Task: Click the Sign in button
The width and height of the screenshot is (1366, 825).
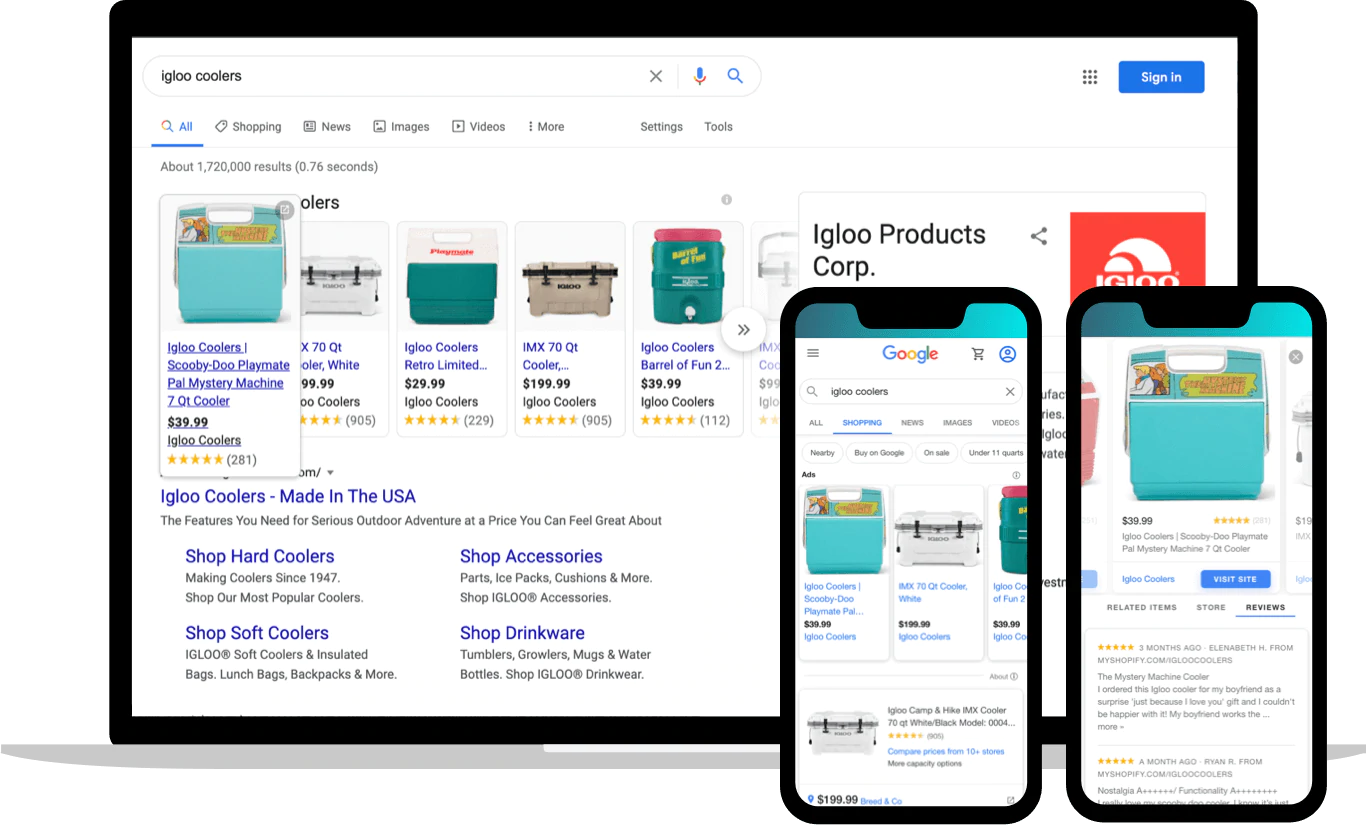Action: [1161, 77]
